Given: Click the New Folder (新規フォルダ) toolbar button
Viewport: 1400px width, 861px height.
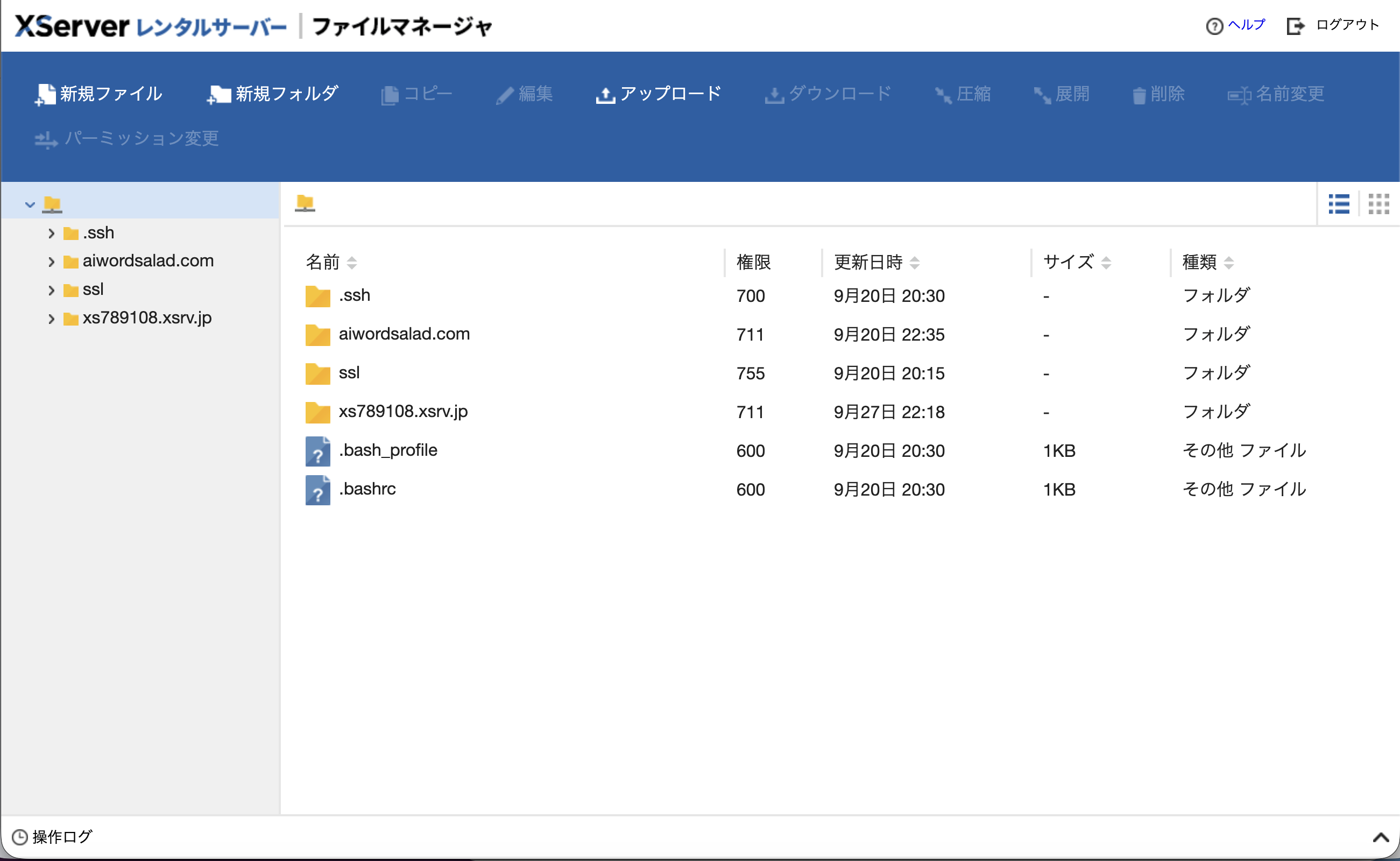Looking at the screenshot, I should tap(273, 94).
